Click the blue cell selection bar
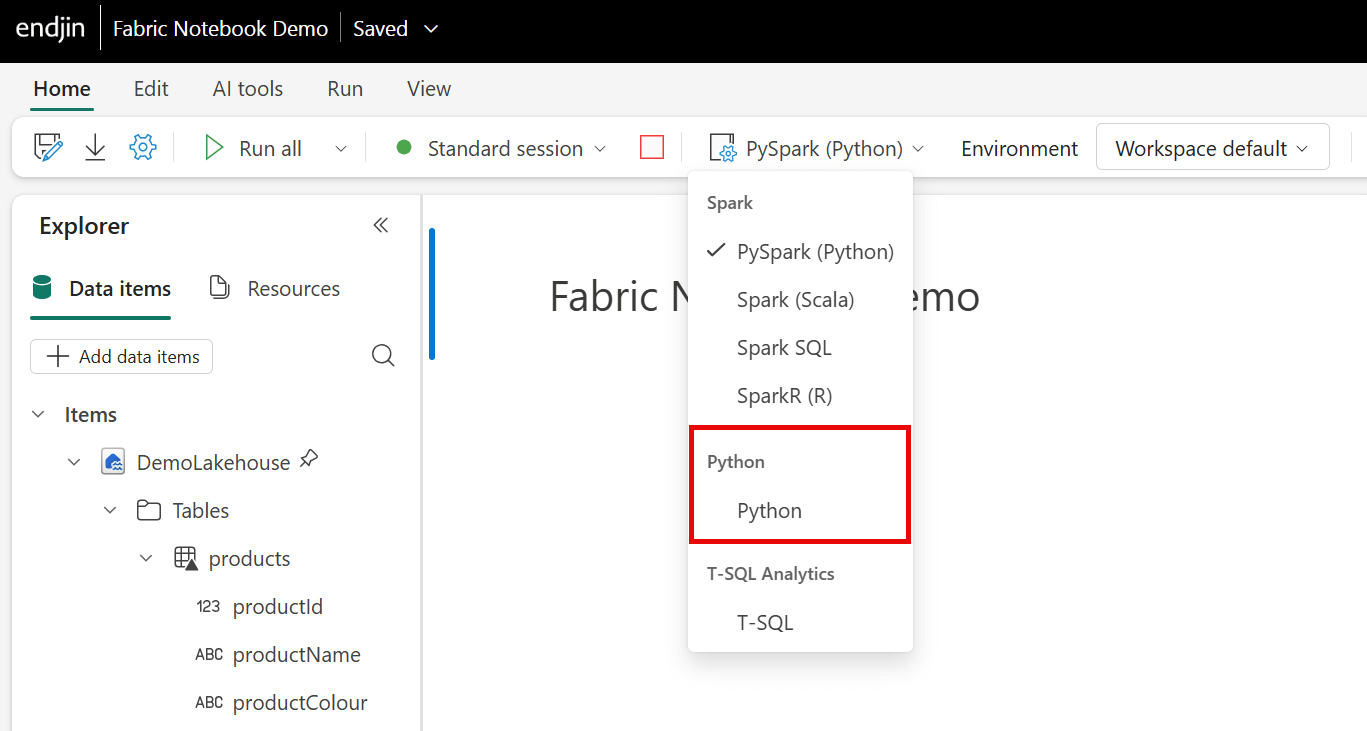 [432, 294]
